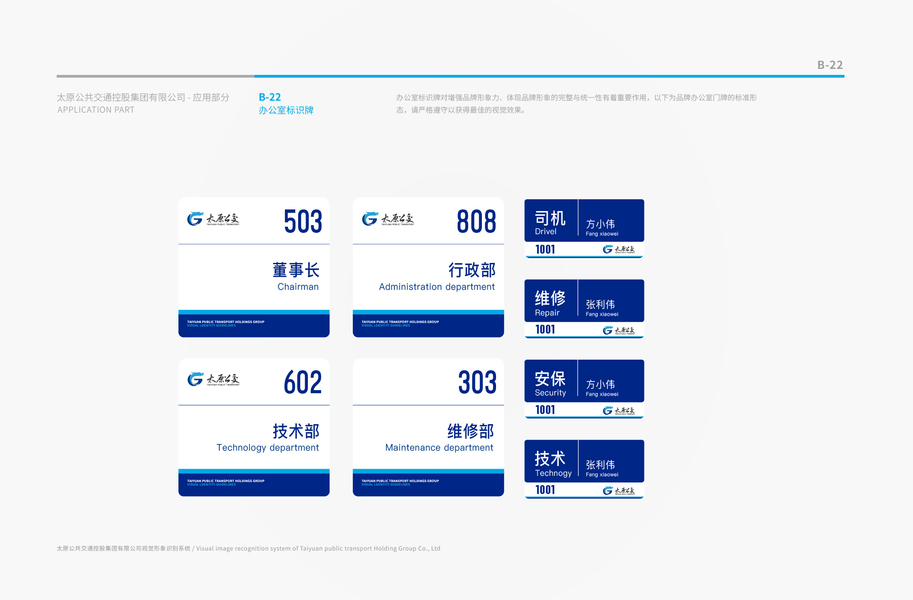This screenshot has width=913, height=600.
Task: Click the 技术部 title text
Action: (x=296, y=431)
